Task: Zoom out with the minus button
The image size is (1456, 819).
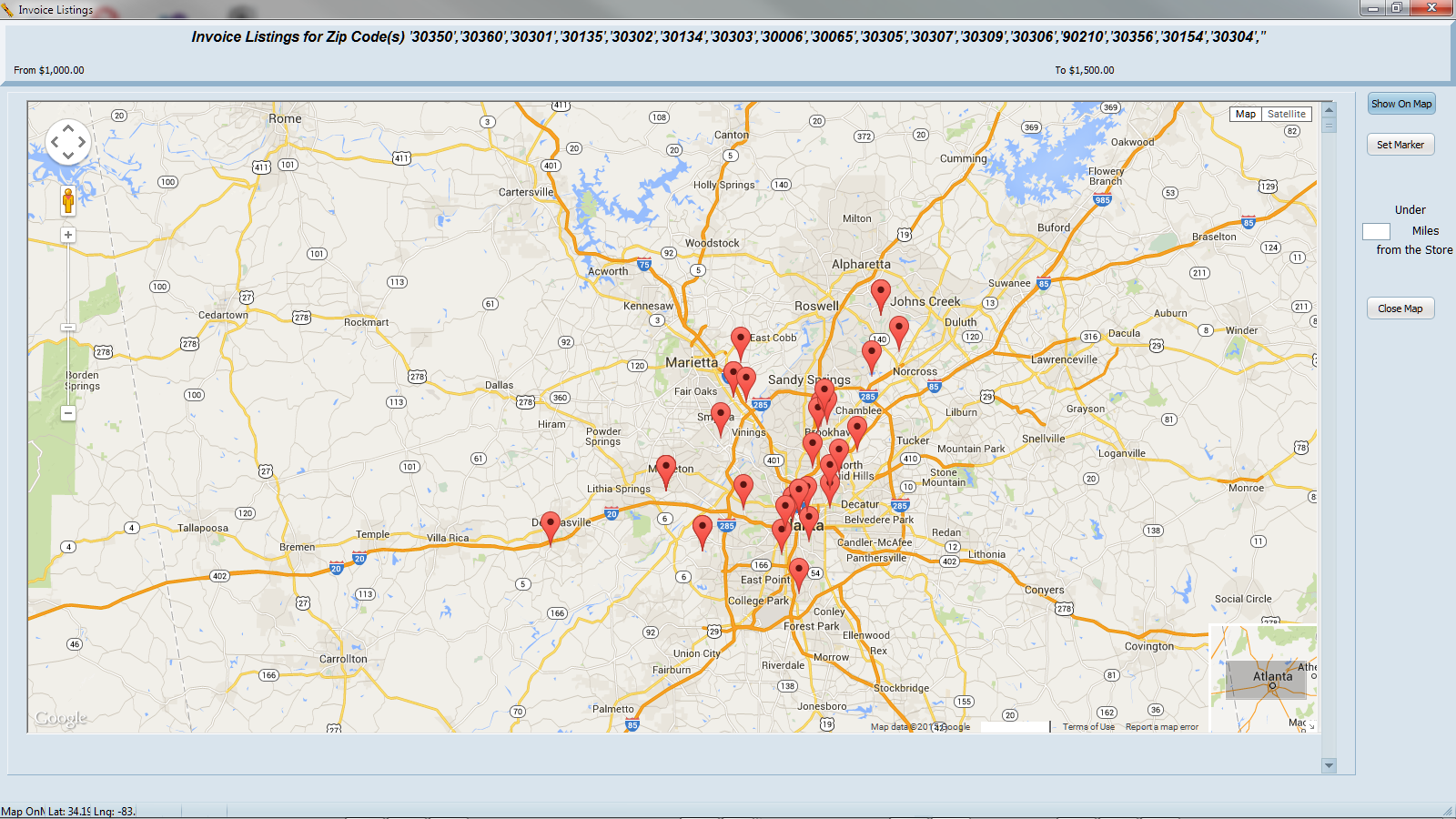Action: 68,413
